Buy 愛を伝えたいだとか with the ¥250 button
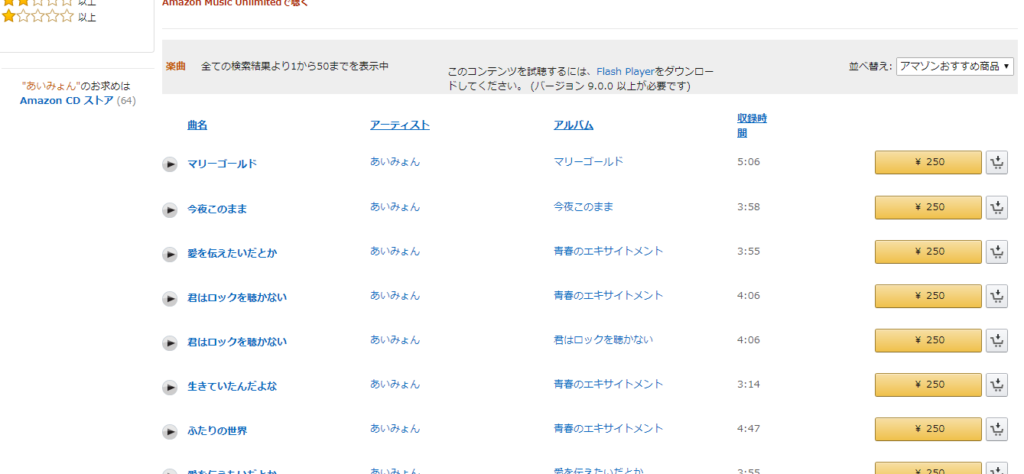1024x474 pixels. point(928,251)
